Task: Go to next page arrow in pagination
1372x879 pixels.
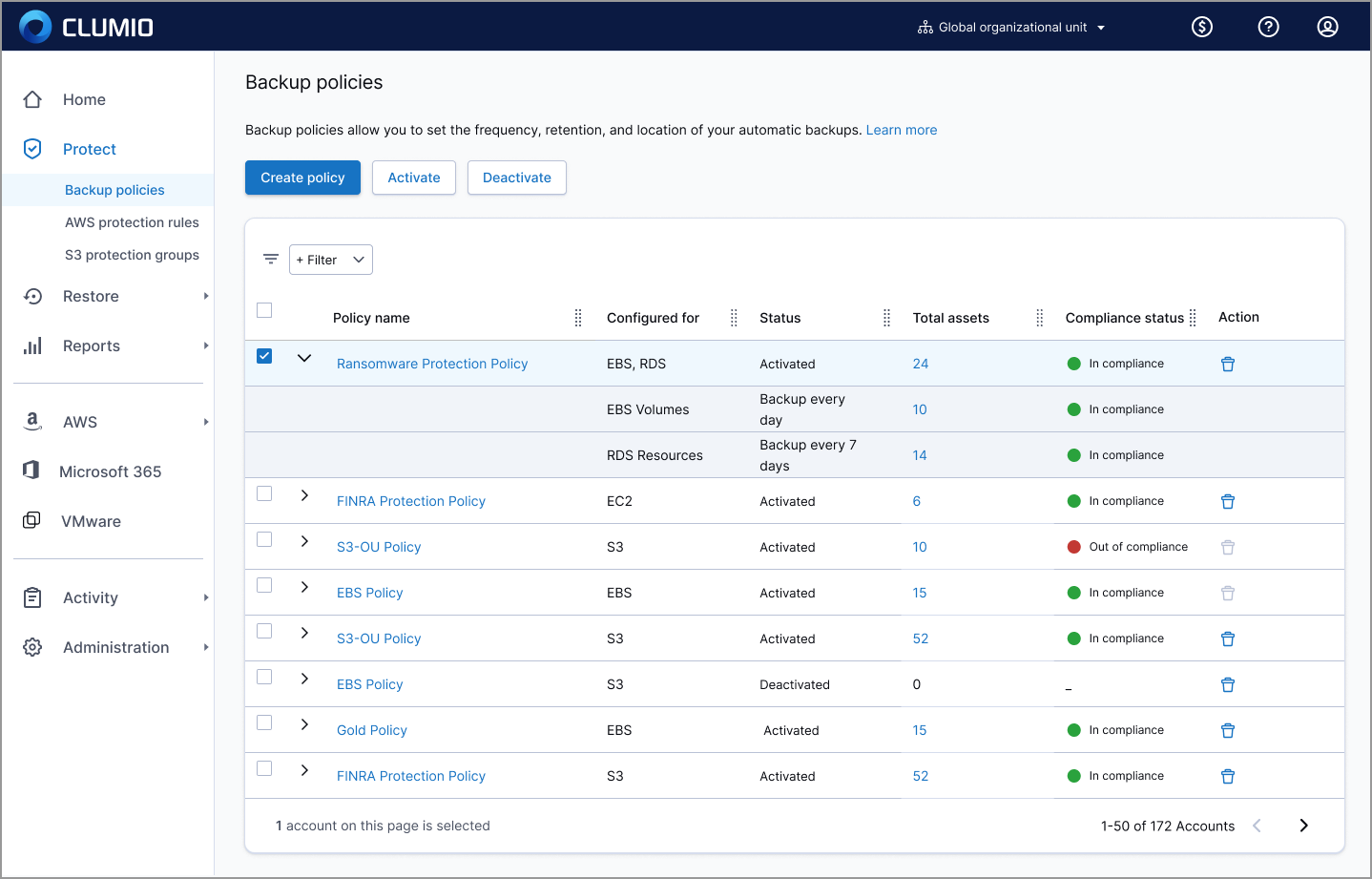Action: tap(1303, 826)
